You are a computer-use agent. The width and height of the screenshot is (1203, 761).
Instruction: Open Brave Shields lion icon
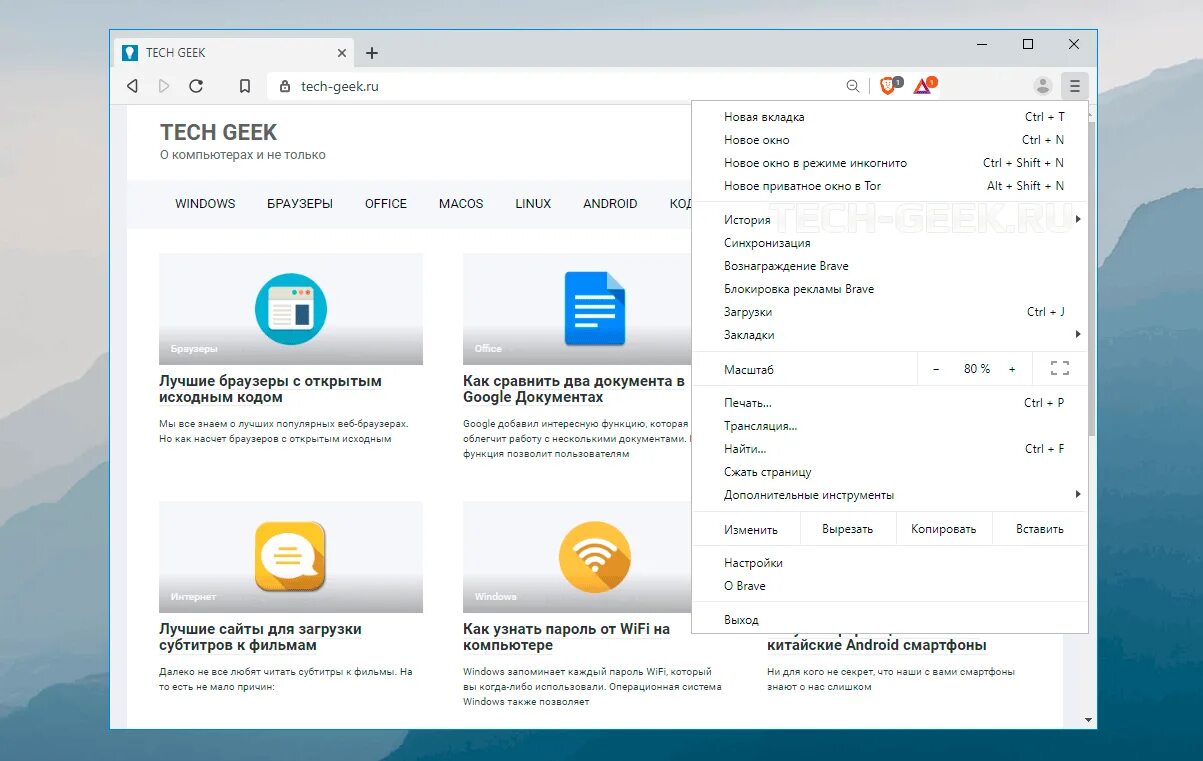[889, 86]
